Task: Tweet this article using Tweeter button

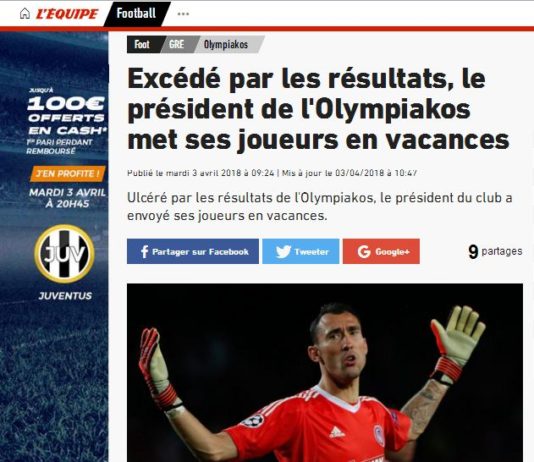Action: [301, 252]
